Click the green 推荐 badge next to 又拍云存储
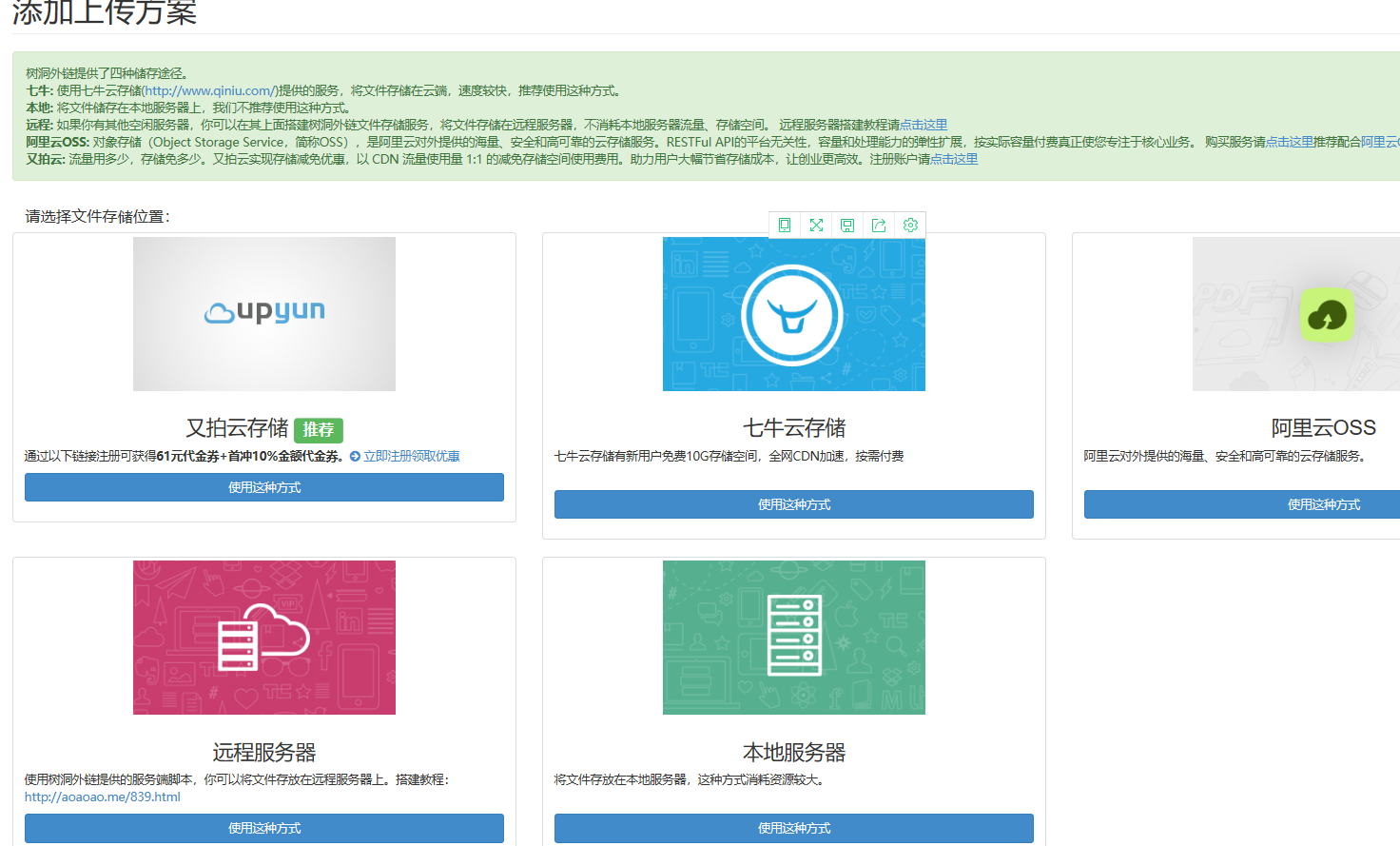The width and height of the screenshot is (1400, 846). point(319,430)
